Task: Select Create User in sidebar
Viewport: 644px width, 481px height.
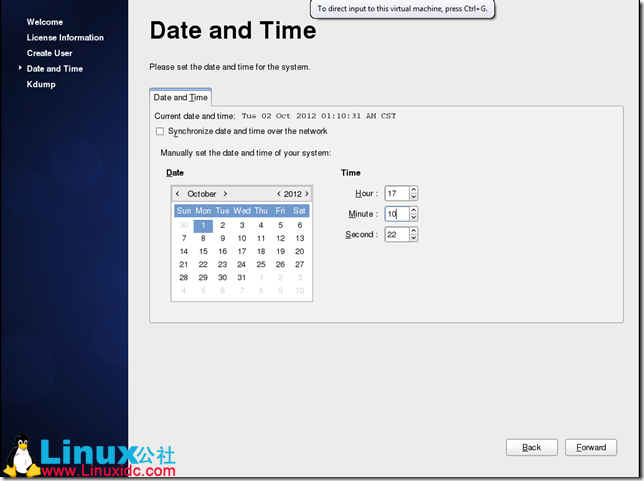Action: click(50, 53)
